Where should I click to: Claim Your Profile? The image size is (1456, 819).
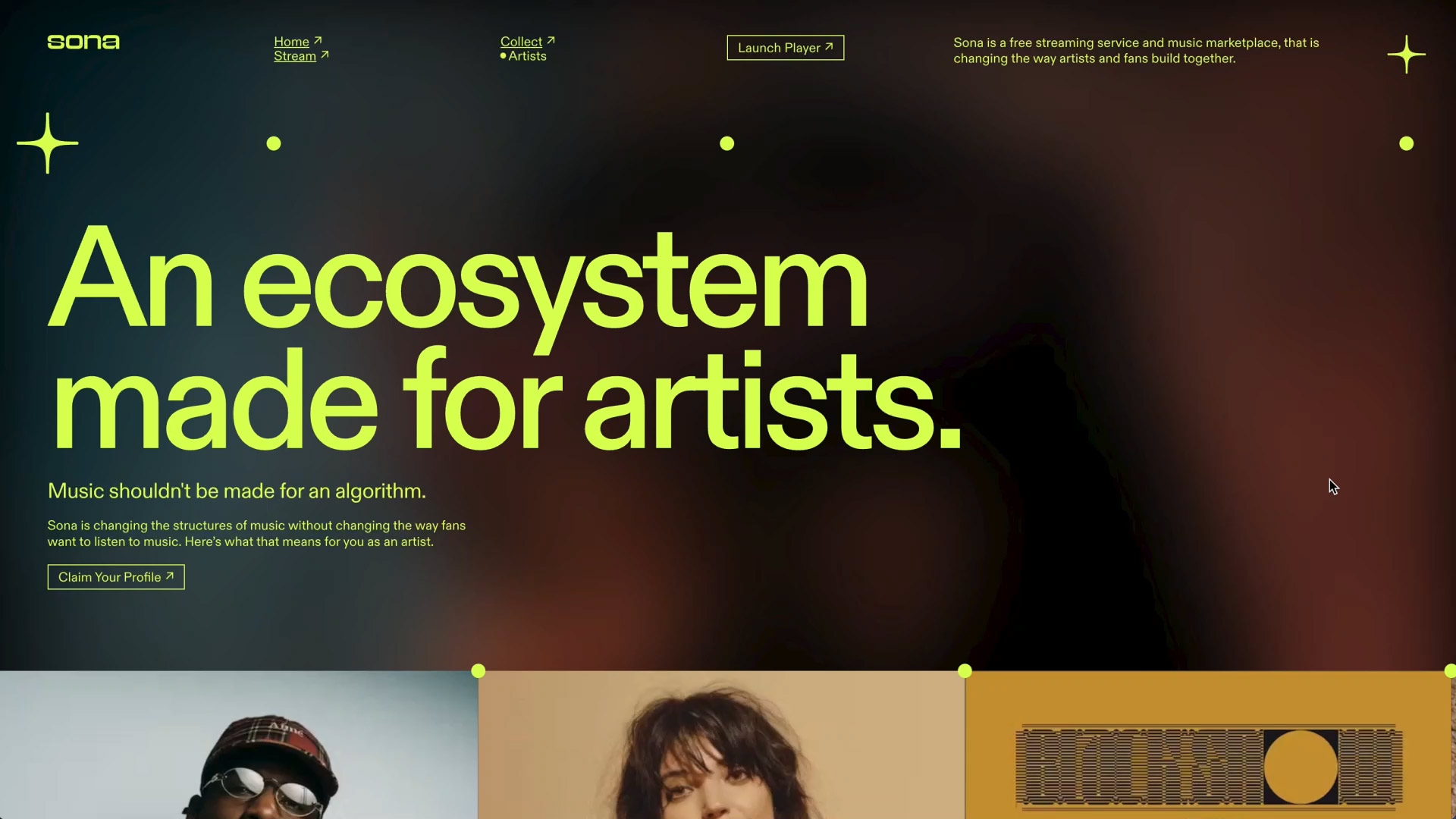coord(116,577)
